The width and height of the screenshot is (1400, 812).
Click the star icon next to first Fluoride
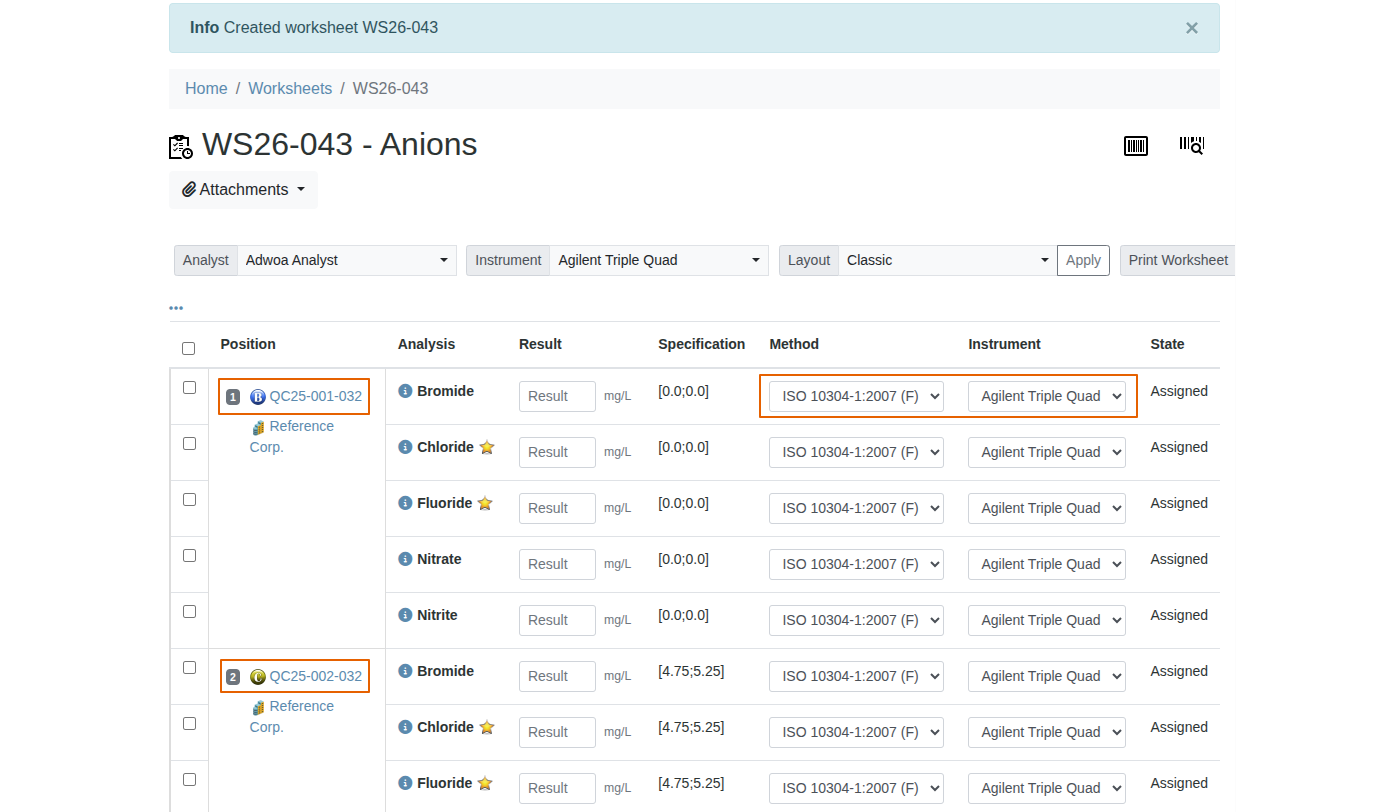[x=485, y=503]
